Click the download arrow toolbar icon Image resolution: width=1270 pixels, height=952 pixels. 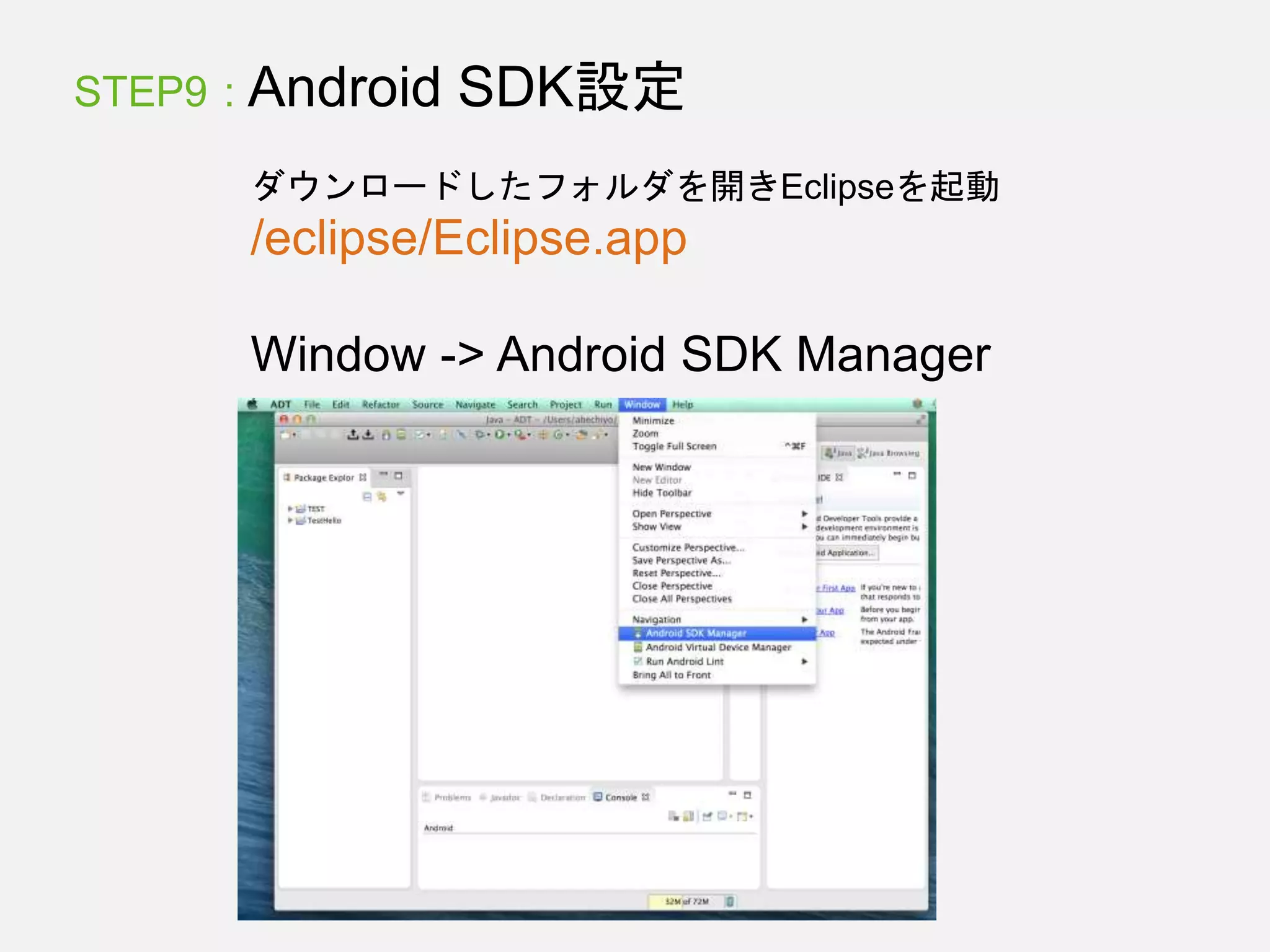[368, 435]
